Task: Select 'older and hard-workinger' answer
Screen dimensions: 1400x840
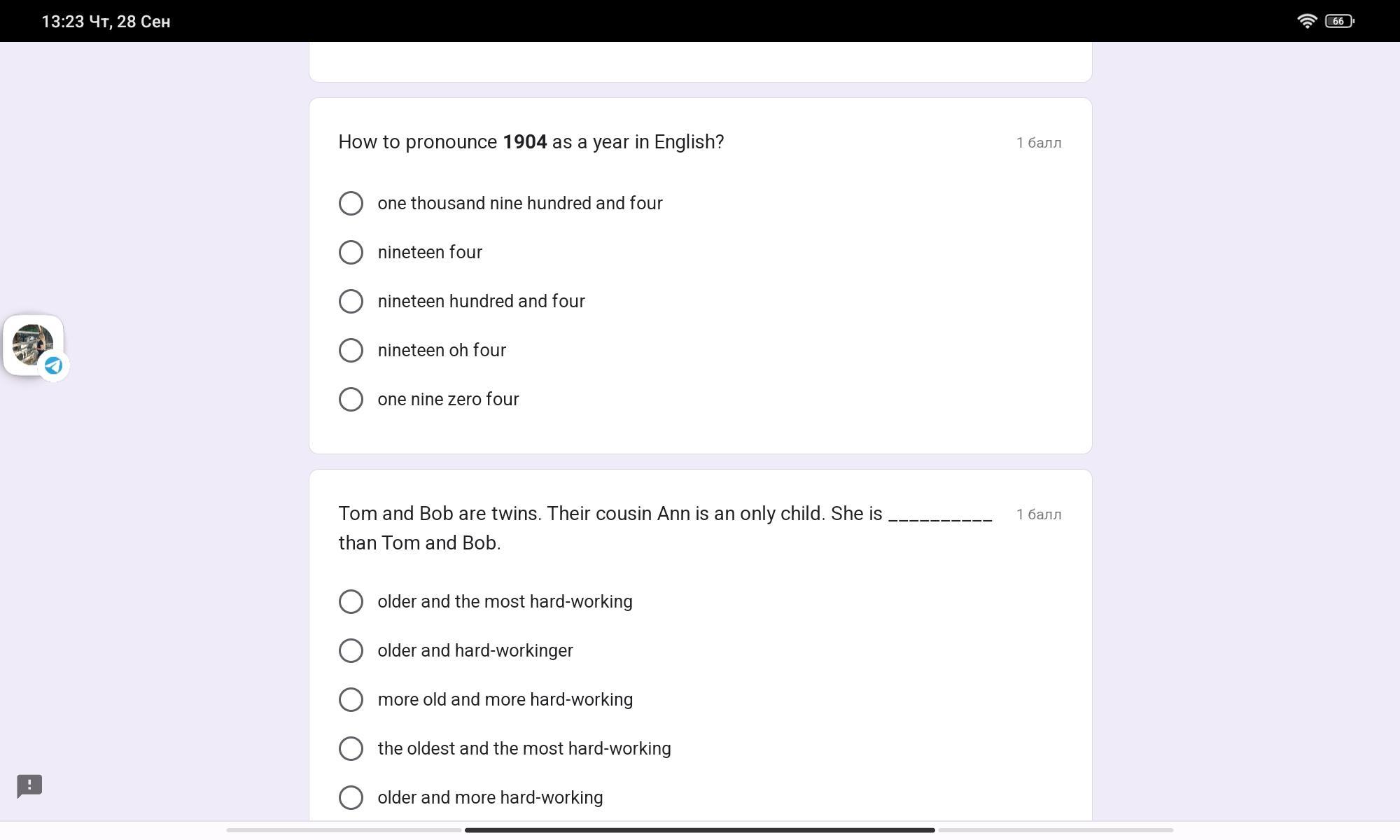Action: 456,650
